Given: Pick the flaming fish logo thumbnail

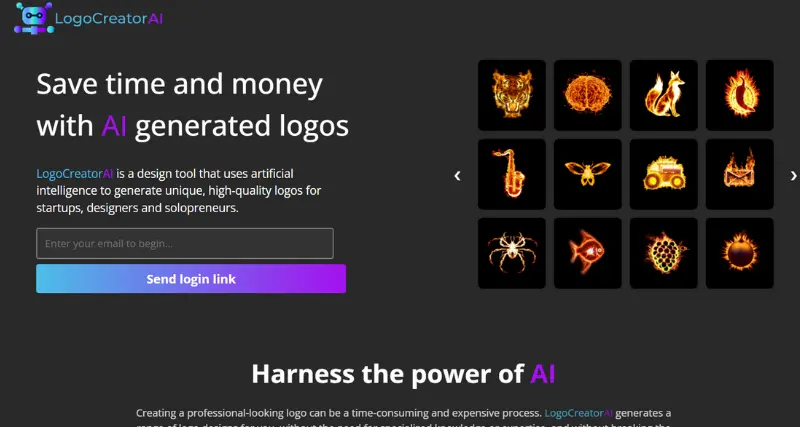Looking at the screenshot, I should [x=588, y=253].
